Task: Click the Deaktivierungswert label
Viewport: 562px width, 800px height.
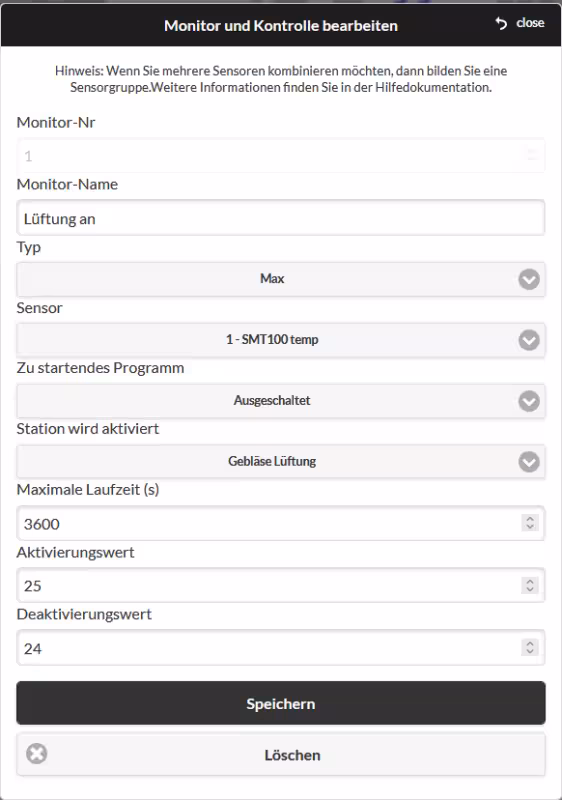Action: tap(84, 614)
